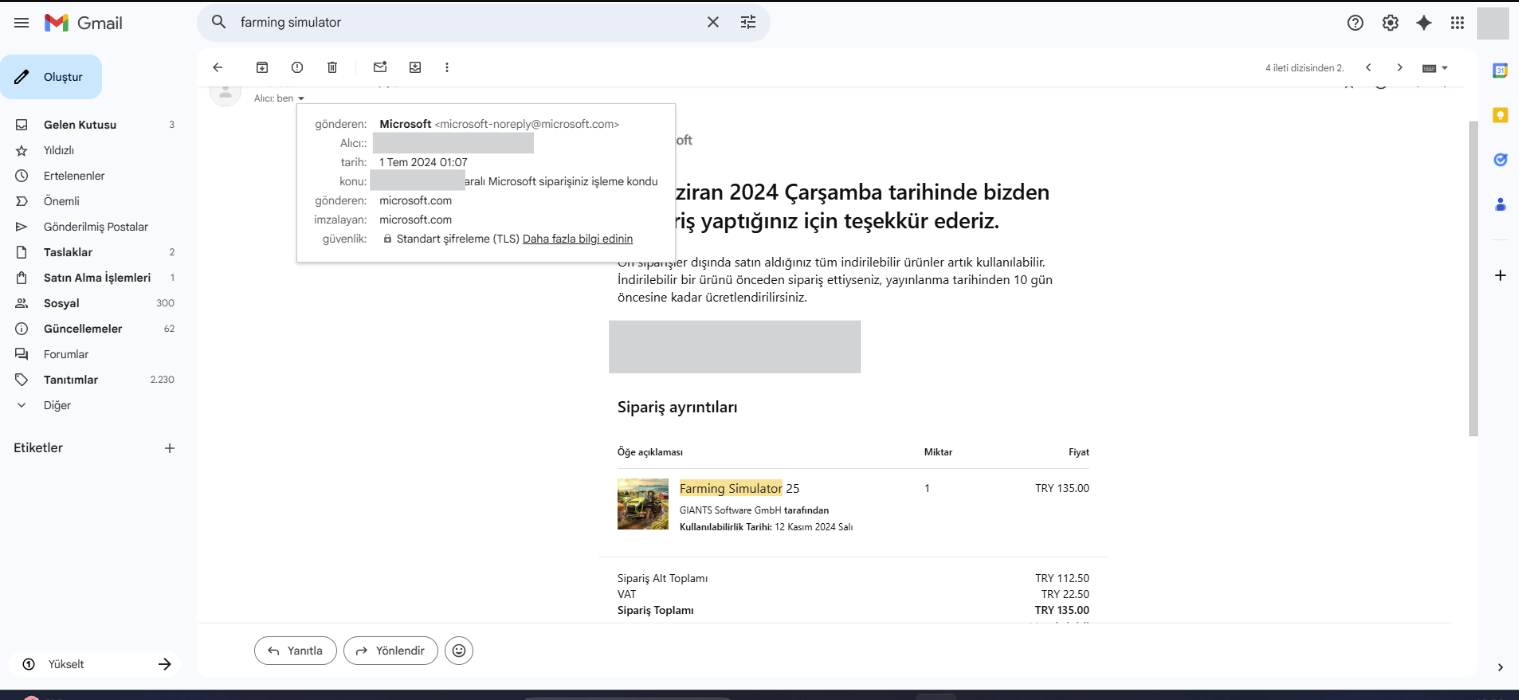Mark the conversation as unread
1519x700 pixels.
tap(380, 67)
